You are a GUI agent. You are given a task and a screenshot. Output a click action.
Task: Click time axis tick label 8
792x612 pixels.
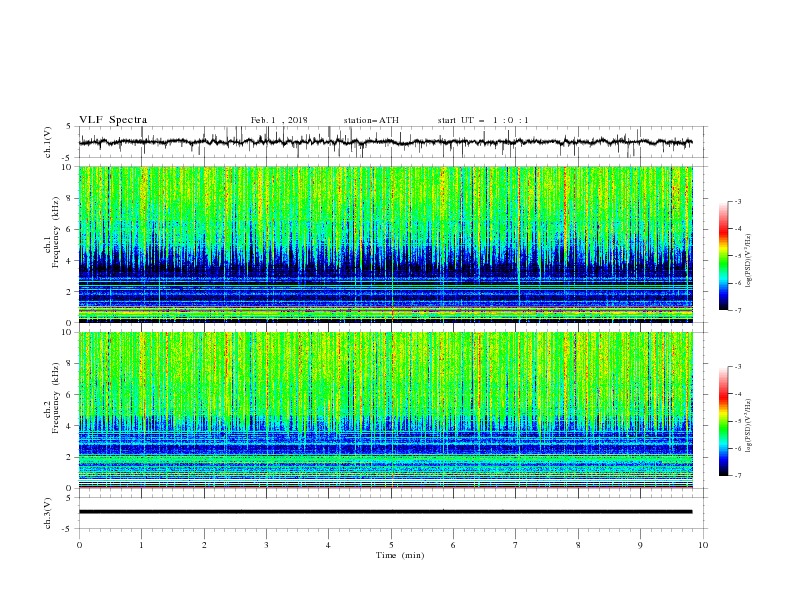pyautogui.click(x=578, y=545)
